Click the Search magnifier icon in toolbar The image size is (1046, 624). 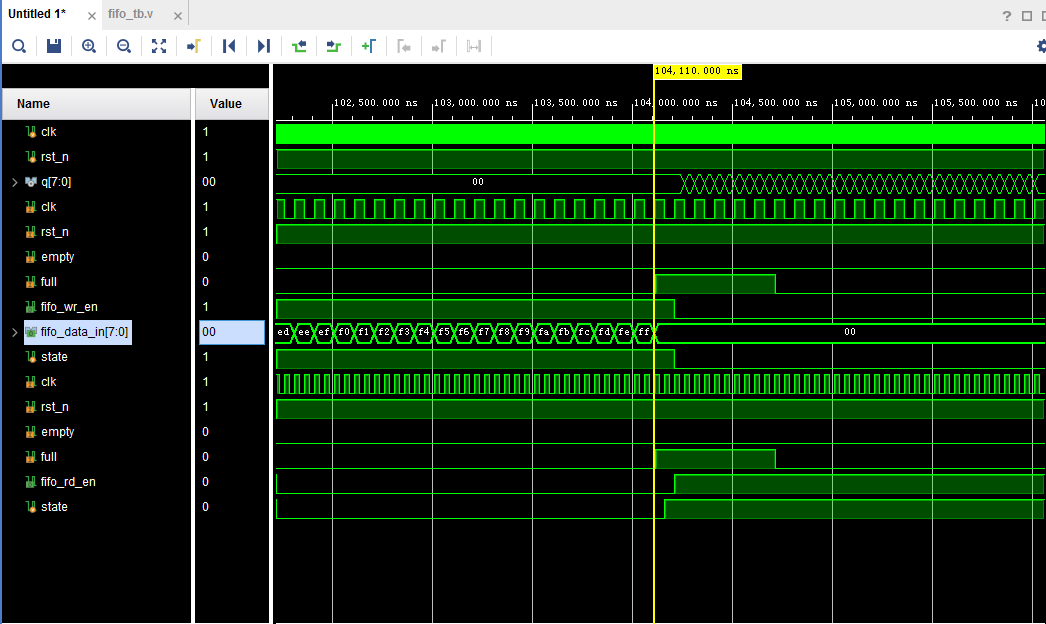pyautogui.click(x=18, y=46)
